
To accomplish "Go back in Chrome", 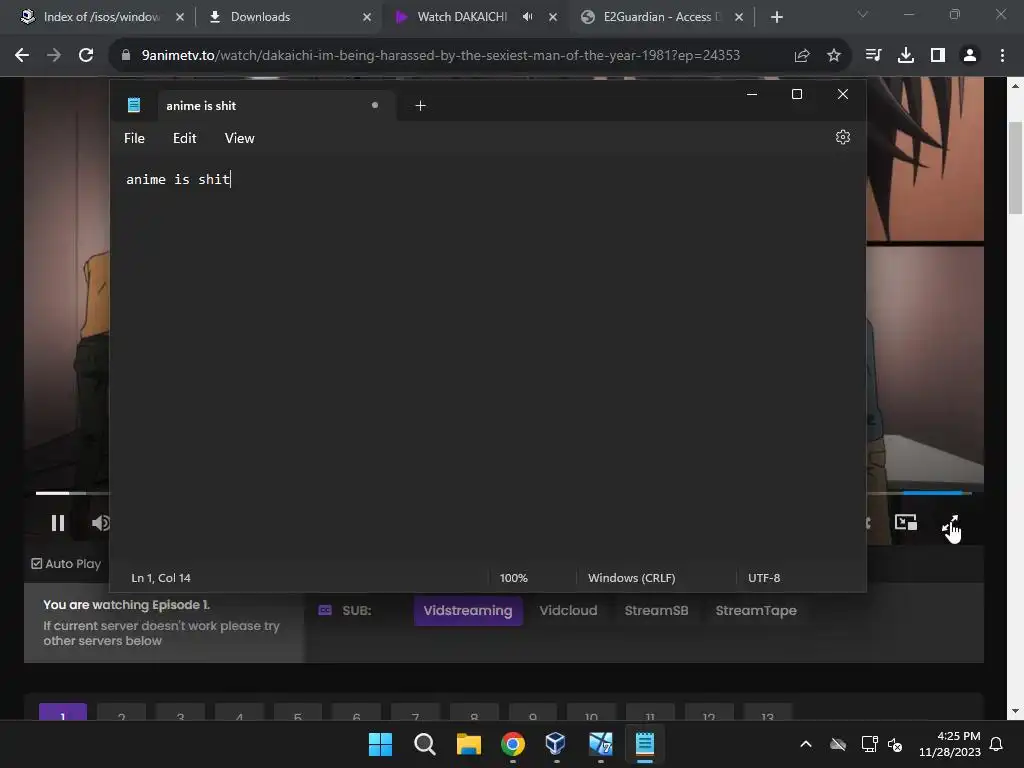I will pyautogui.click(x=22, y=56).
